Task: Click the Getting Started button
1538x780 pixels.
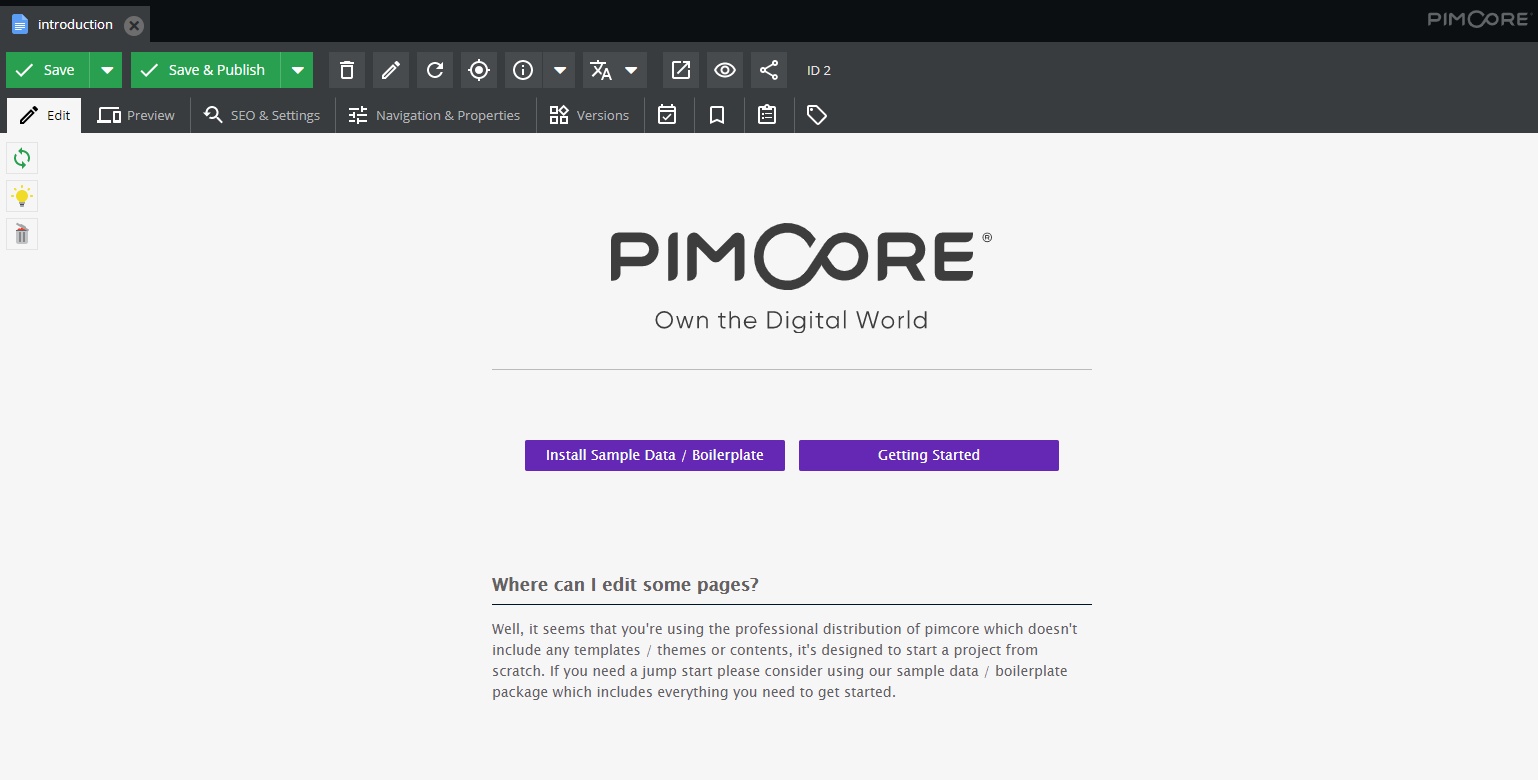Action: point(928,455)
